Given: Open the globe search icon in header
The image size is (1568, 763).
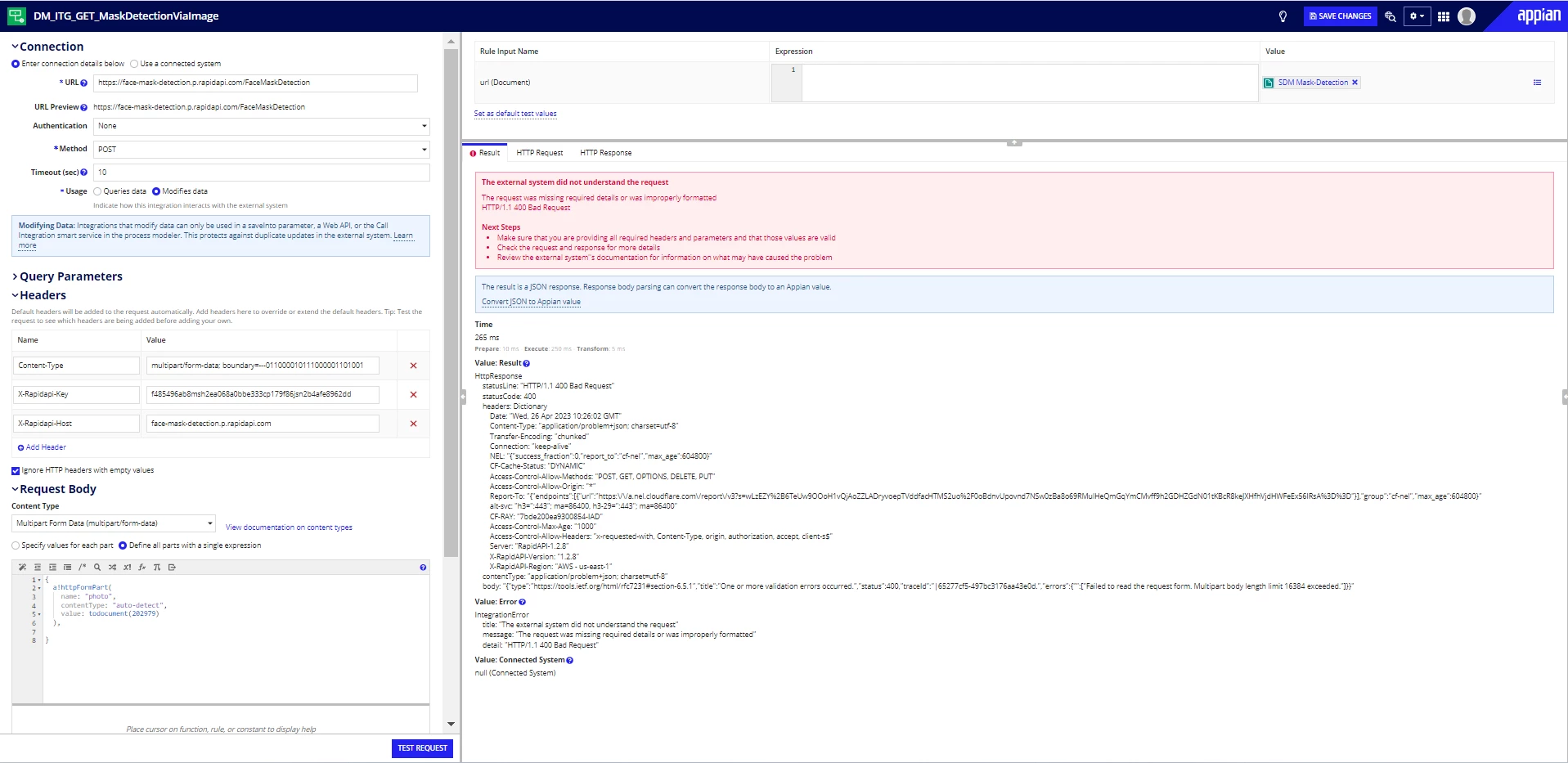Looking at the screenshot, I should 1390,16.
